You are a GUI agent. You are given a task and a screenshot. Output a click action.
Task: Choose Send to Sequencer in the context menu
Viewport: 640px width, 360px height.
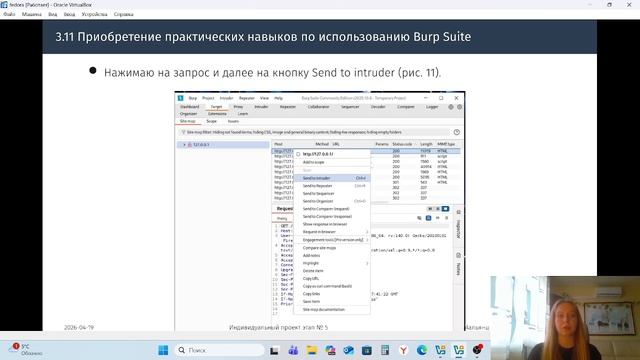pos(332,193)
